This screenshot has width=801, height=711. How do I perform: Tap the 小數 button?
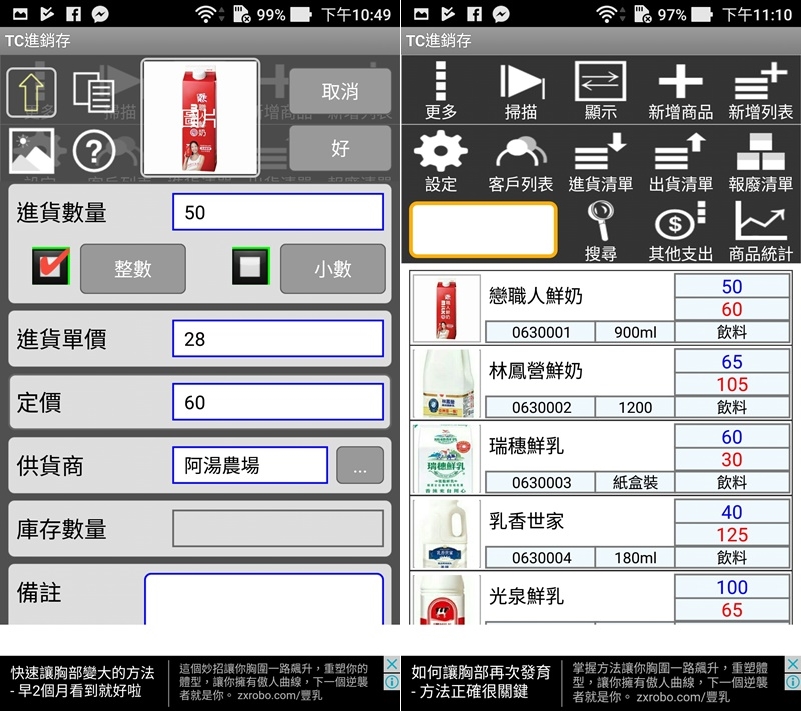pos(333,269)
